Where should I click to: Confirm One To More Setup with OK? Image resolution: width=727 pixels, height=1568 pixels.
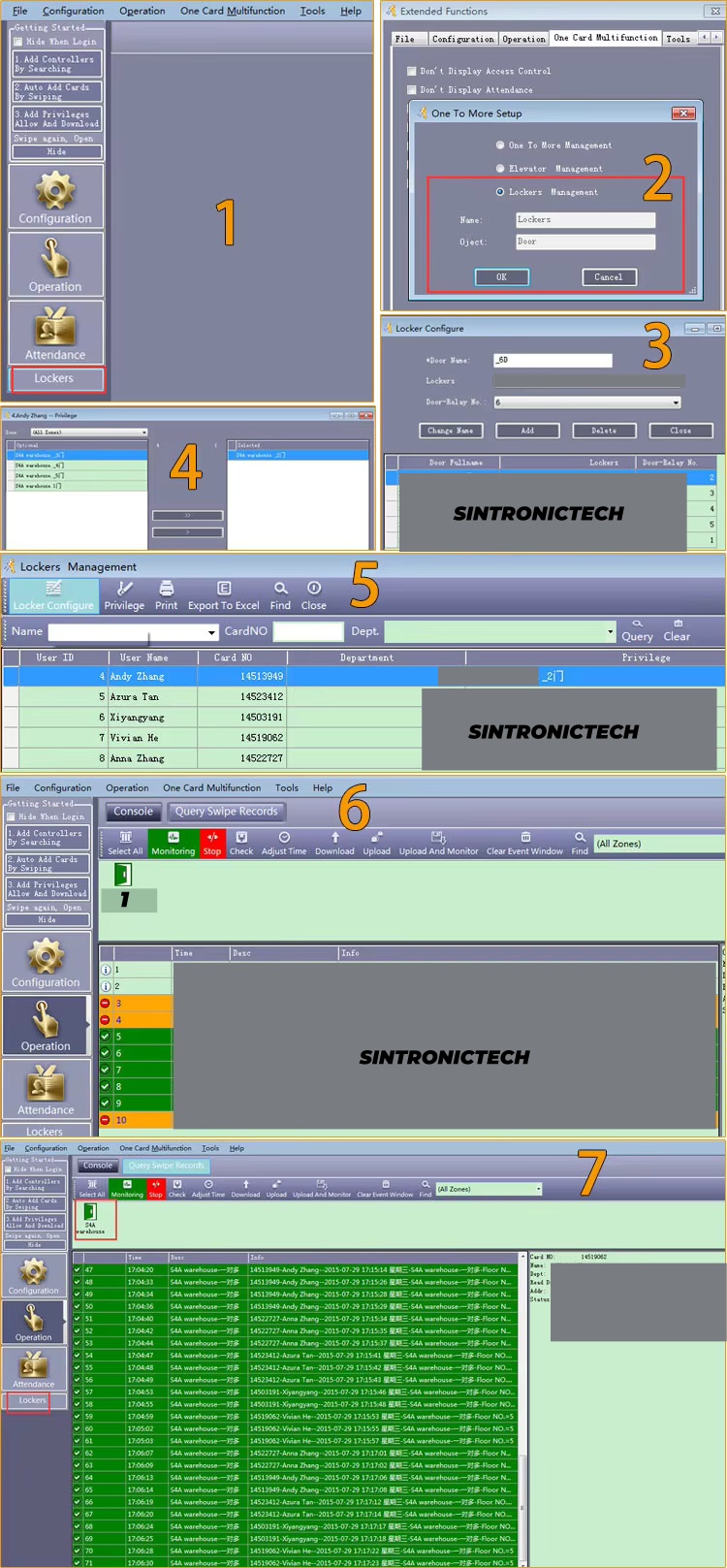(502, 277)
